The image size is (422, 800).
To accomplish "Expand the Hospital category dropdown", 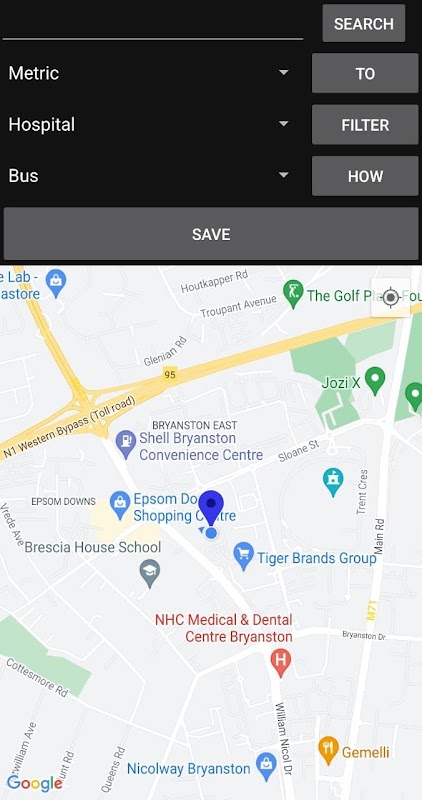I will click(150, 124).
